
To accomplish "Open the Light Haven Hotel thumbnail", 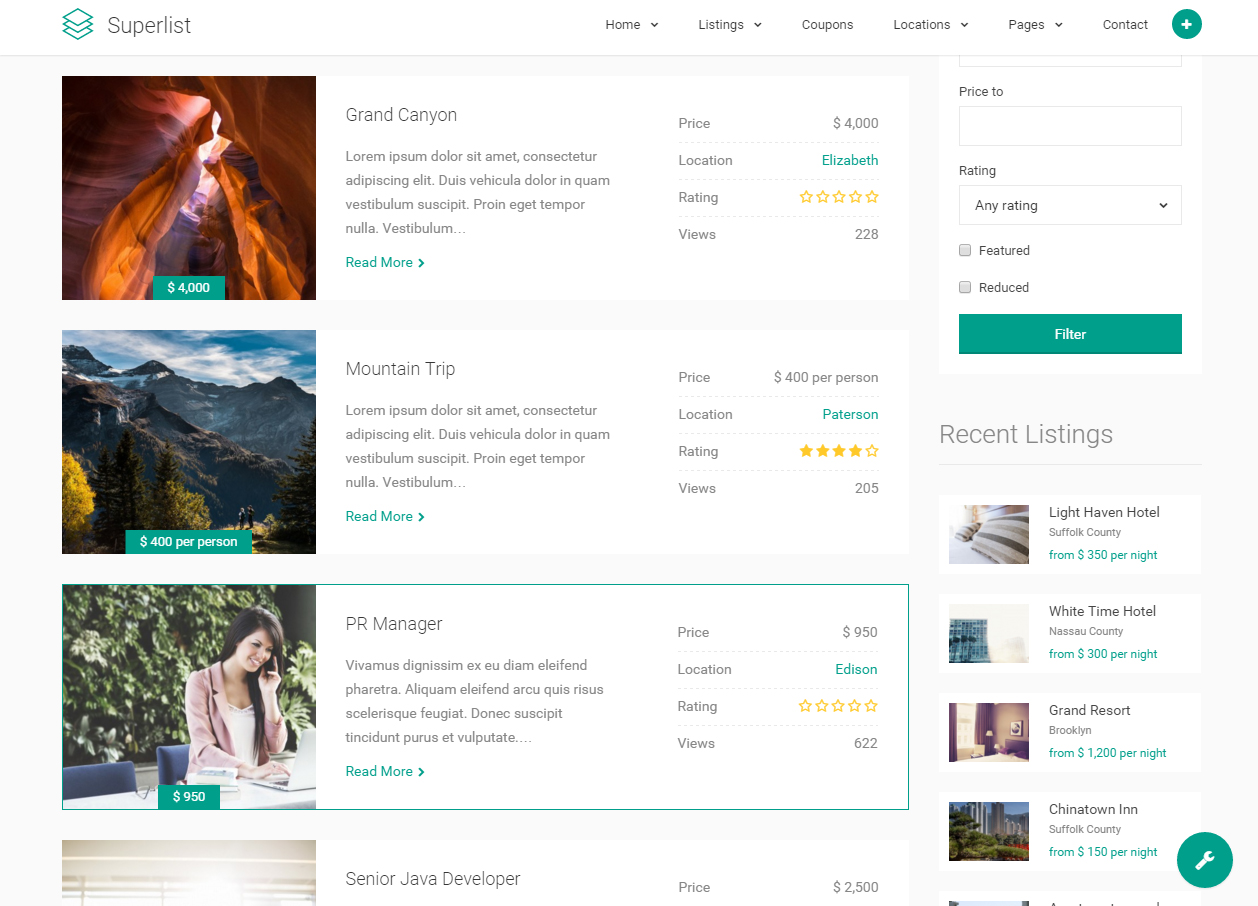I will coord(988,534).
